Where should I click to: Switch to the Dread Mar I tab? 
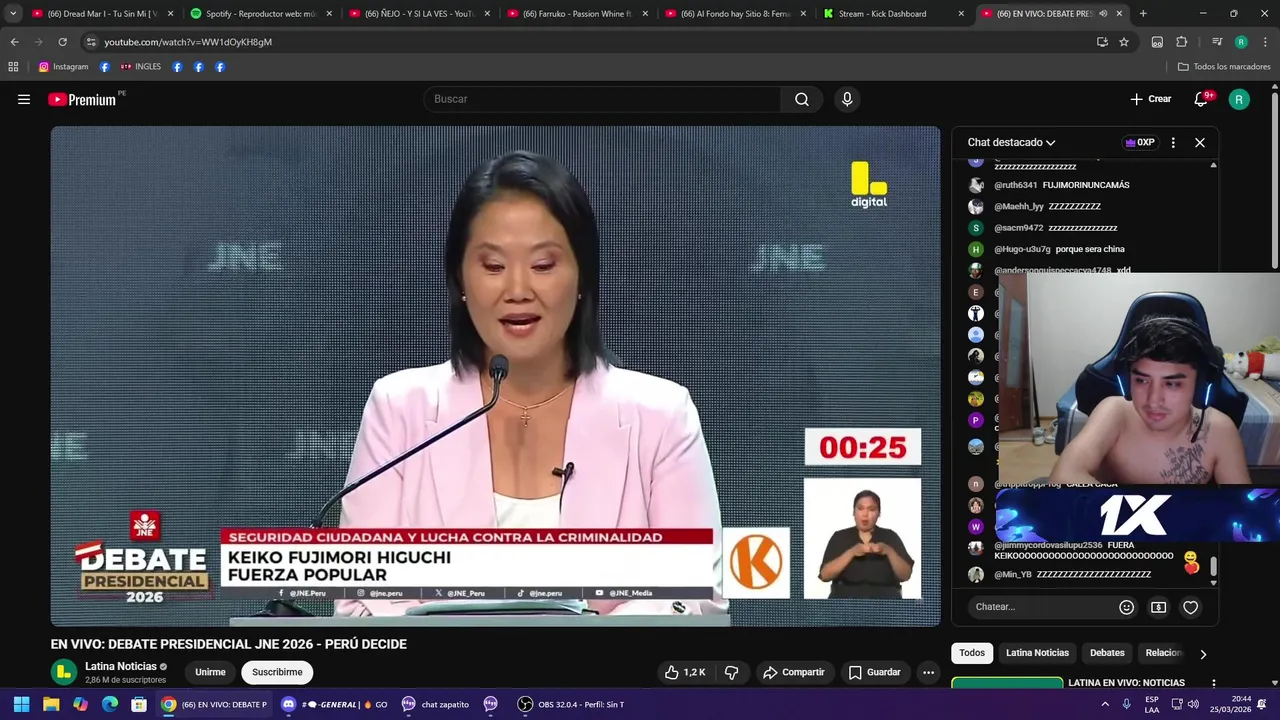click(102, 14)
